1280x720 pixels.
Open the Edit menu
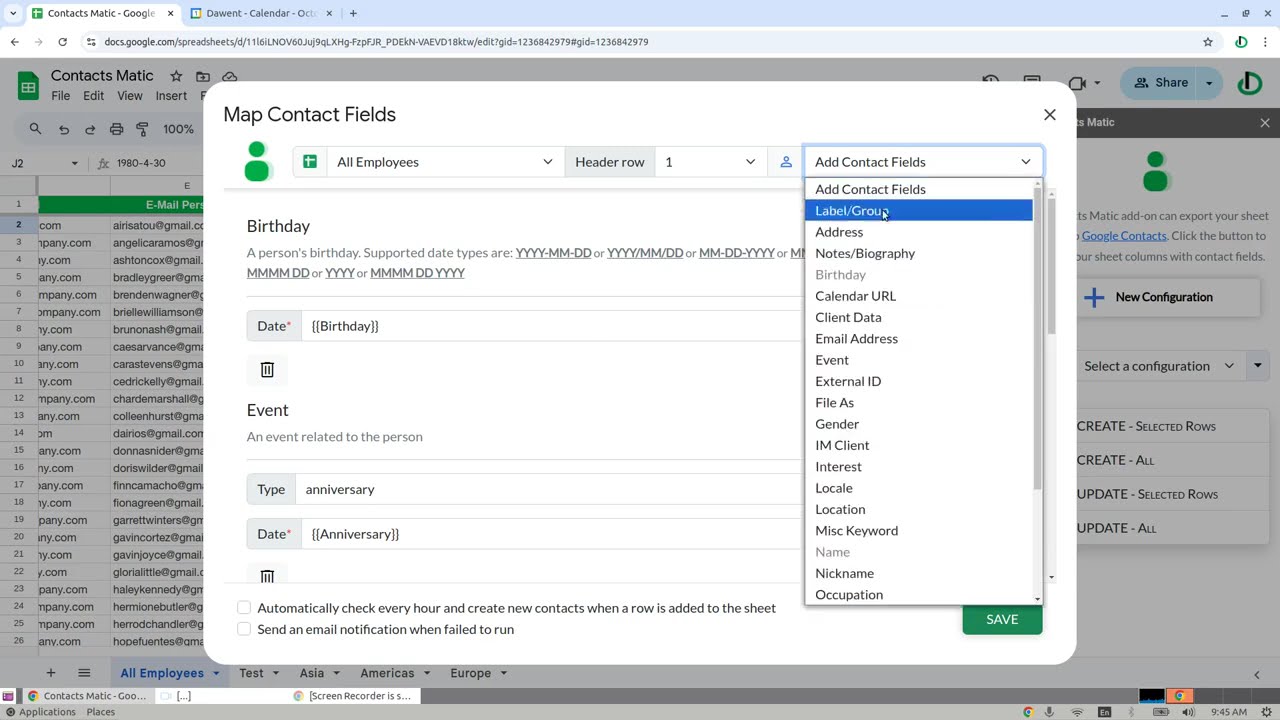93,96
